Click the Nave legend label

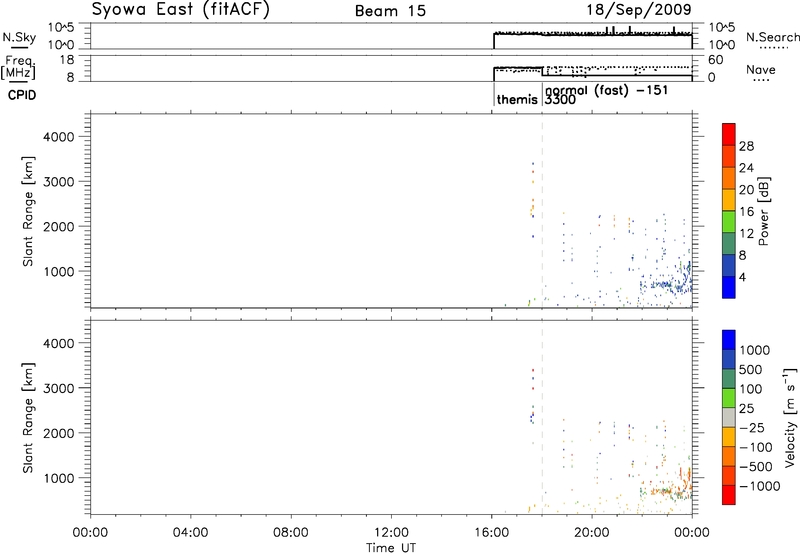(760, 70)
